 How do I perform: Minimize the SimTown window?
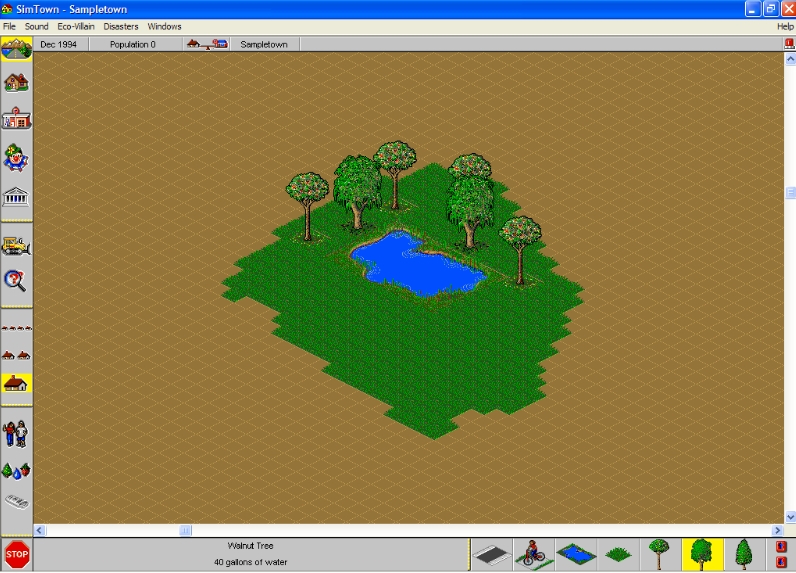click(x=753, y=9)
